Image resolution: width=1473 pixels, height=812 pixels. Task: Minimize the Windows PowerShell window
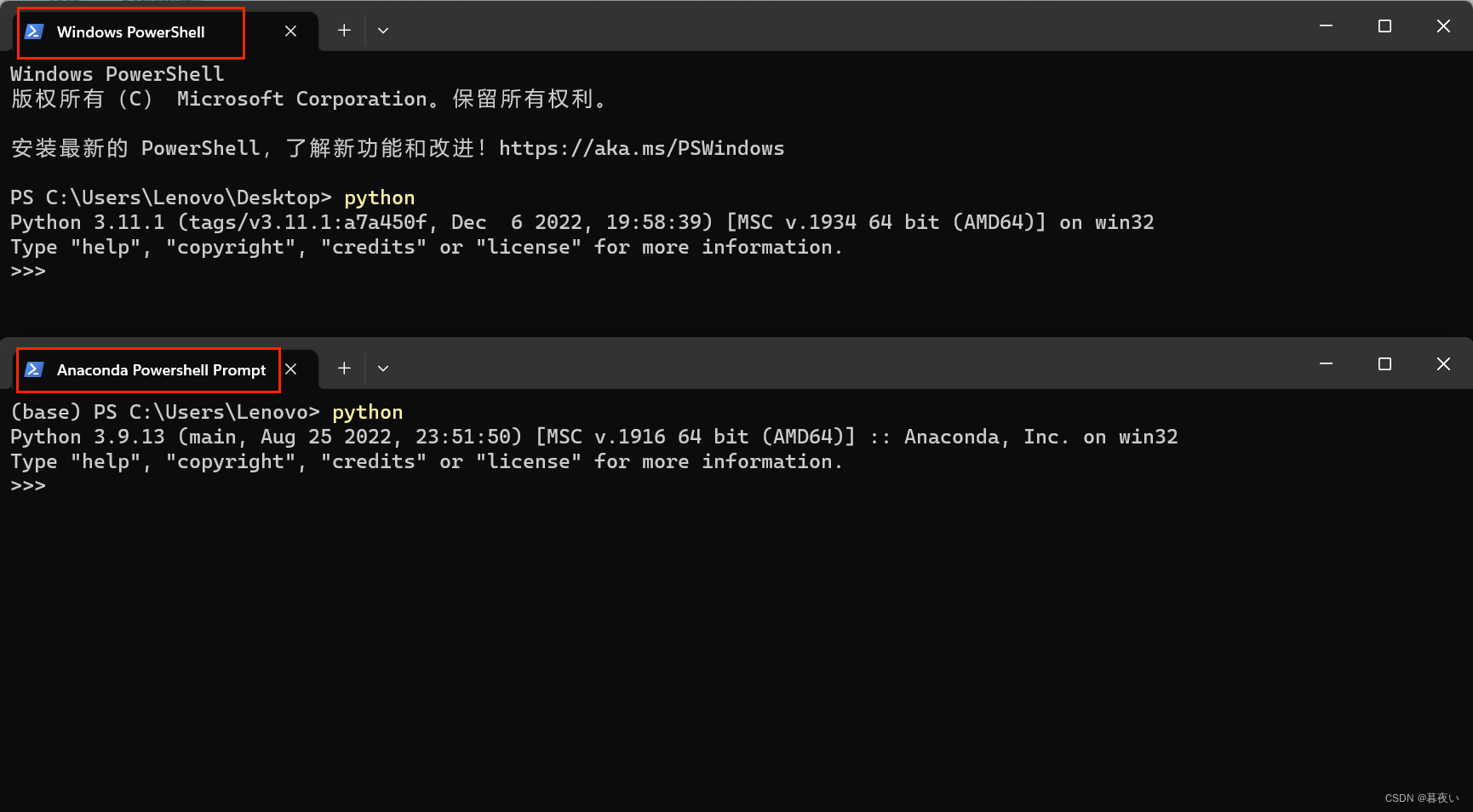[1326, 26]
